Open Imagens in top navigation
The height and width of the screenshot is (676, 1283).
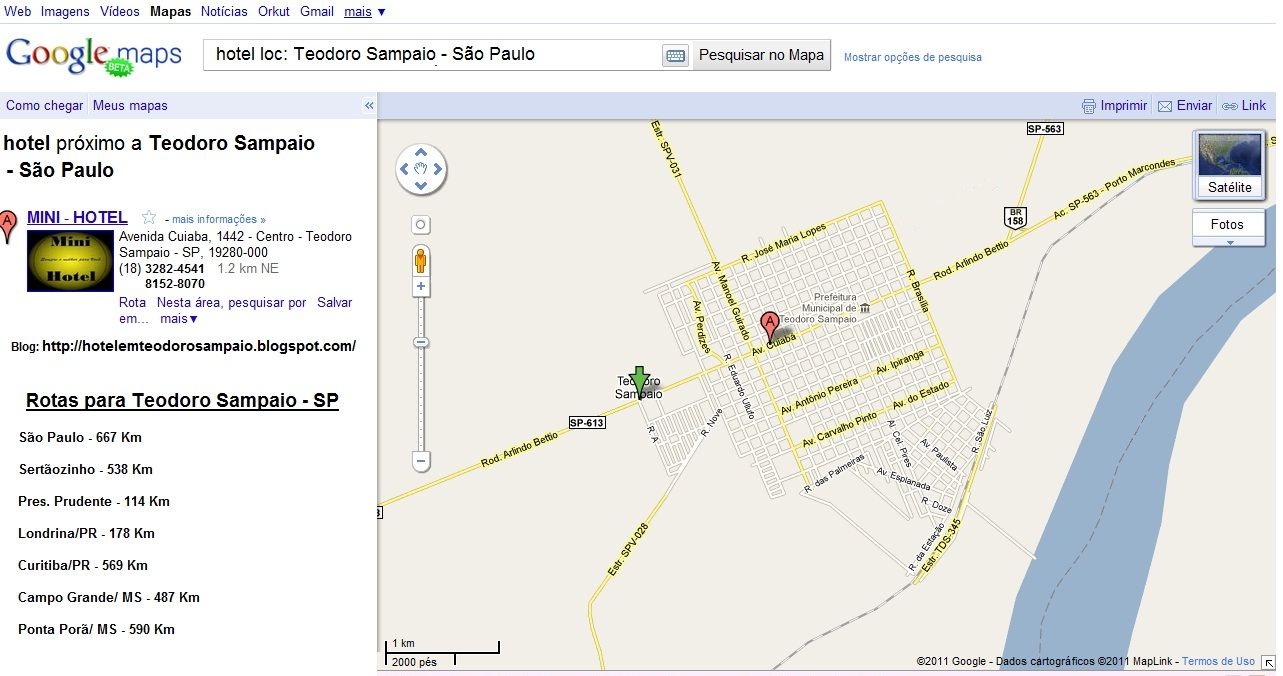(x=65, y=11)
